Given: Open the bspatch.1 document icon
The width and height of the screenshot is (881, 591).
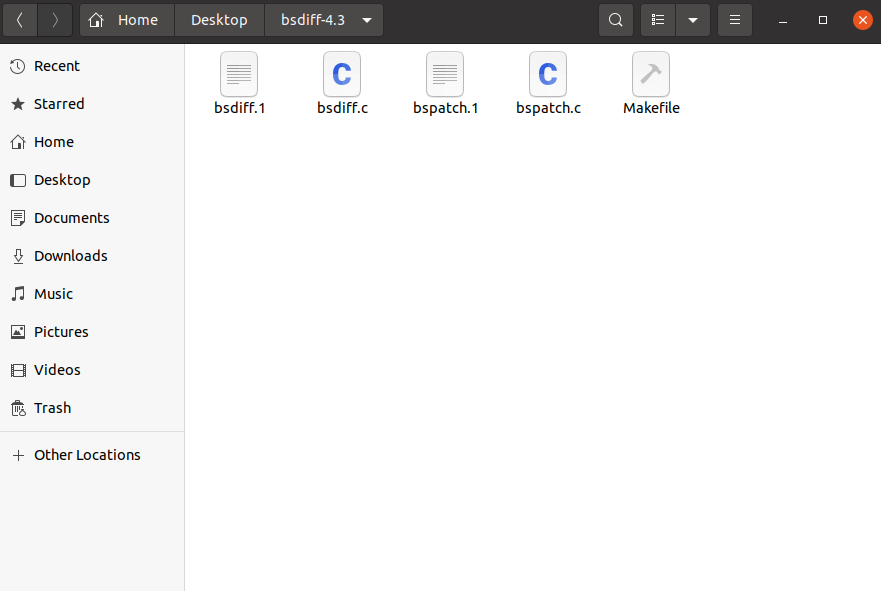Looking at the screenshot, I should tap(445, 82).
